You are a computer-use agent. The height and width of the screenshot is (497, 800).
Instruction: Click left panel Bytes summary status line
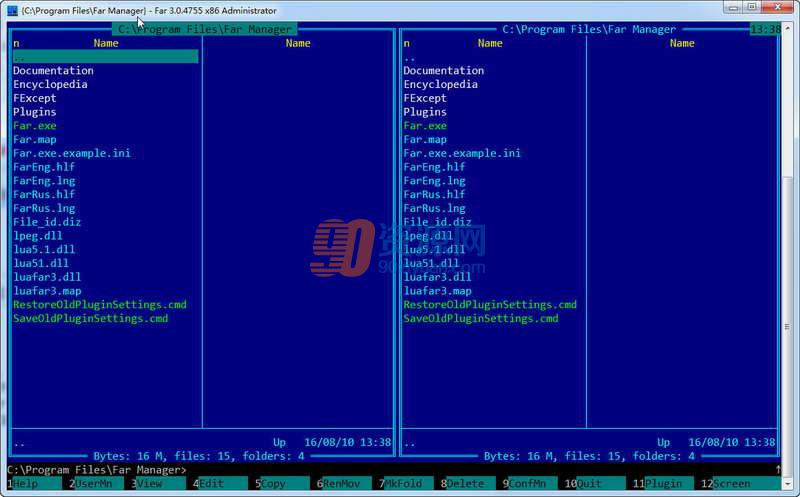199,456
